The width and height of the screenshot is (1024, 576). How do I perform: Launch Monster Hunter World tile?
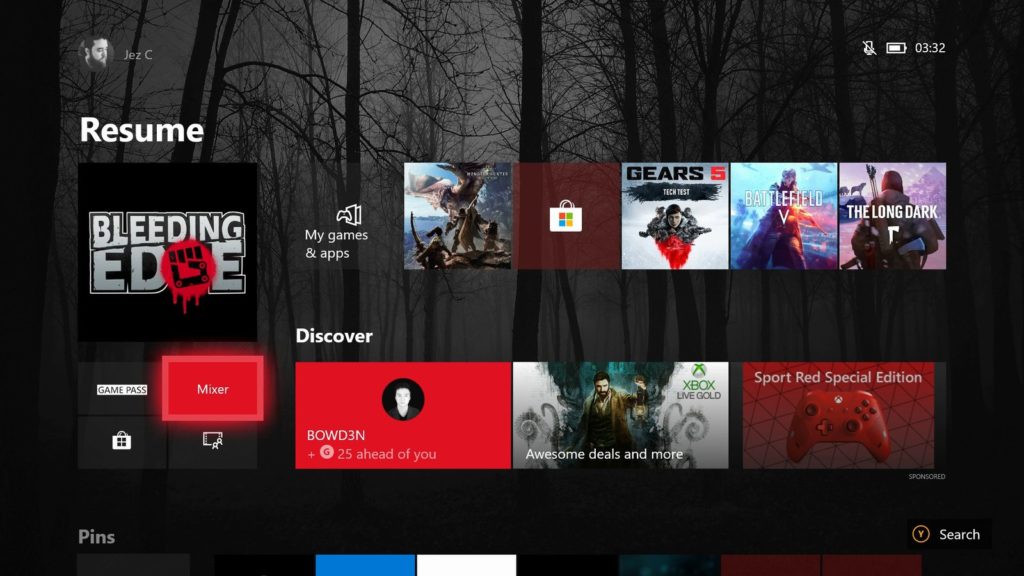[458, 216]
